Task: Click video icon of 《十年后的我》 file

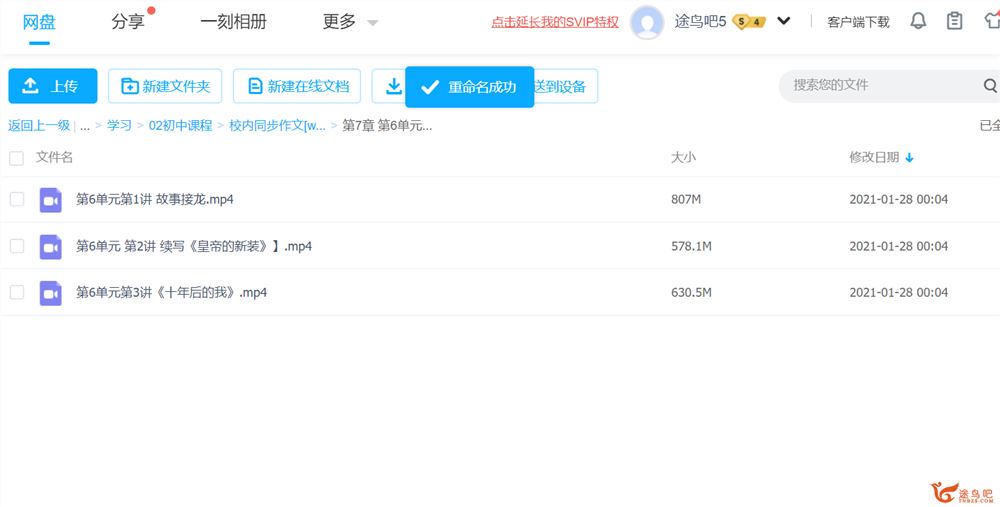Action: (50, 293)
